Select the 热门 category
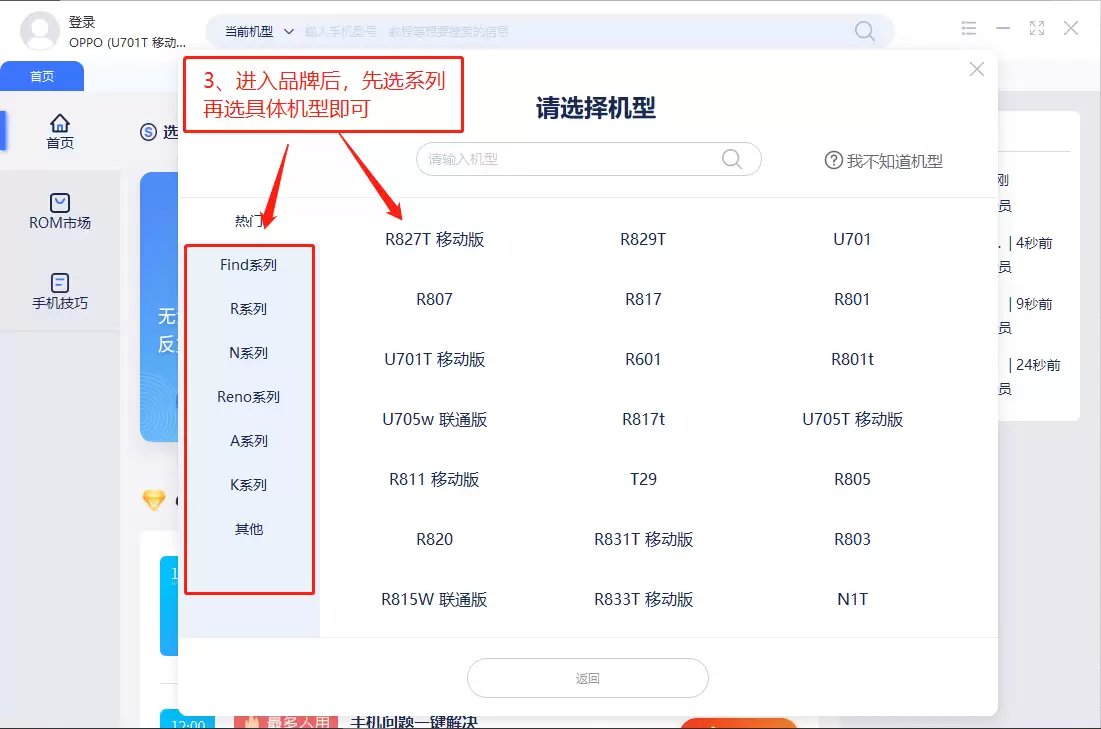Screen dimensions: 1101x729 point(248,220)
